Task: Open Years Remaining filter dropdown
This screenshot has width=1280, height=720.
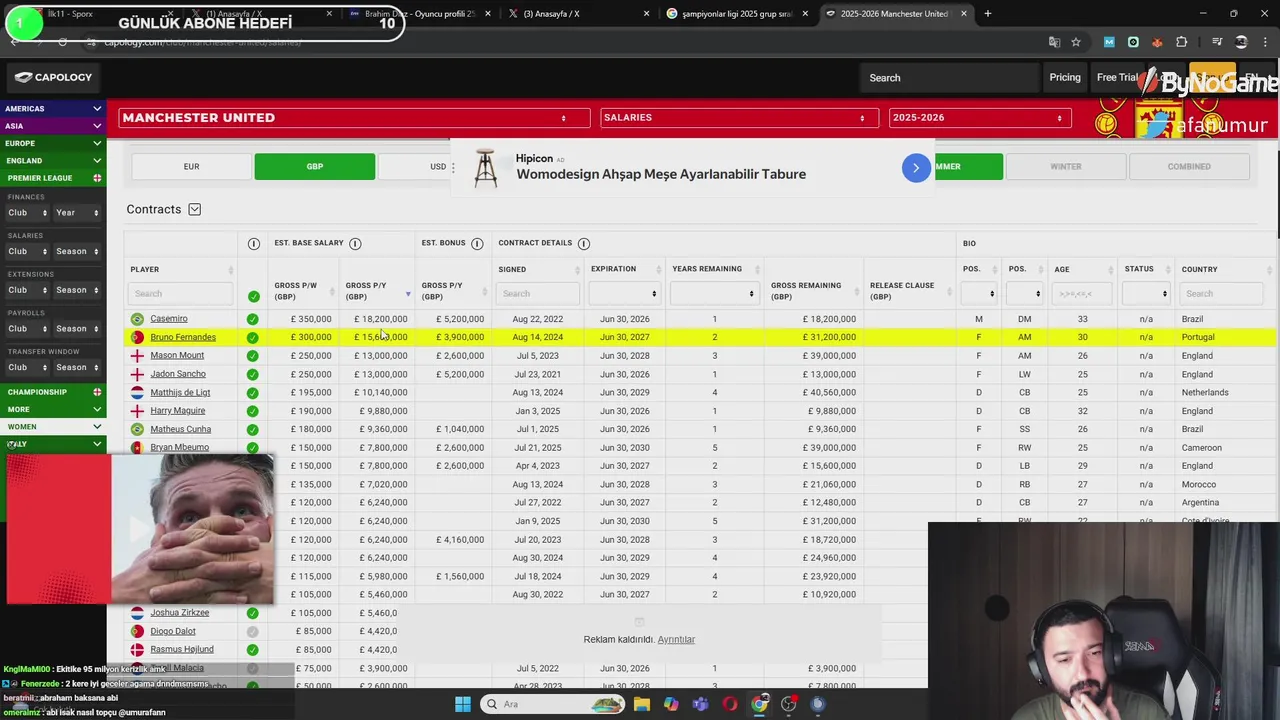Action: tap(714, 294)
